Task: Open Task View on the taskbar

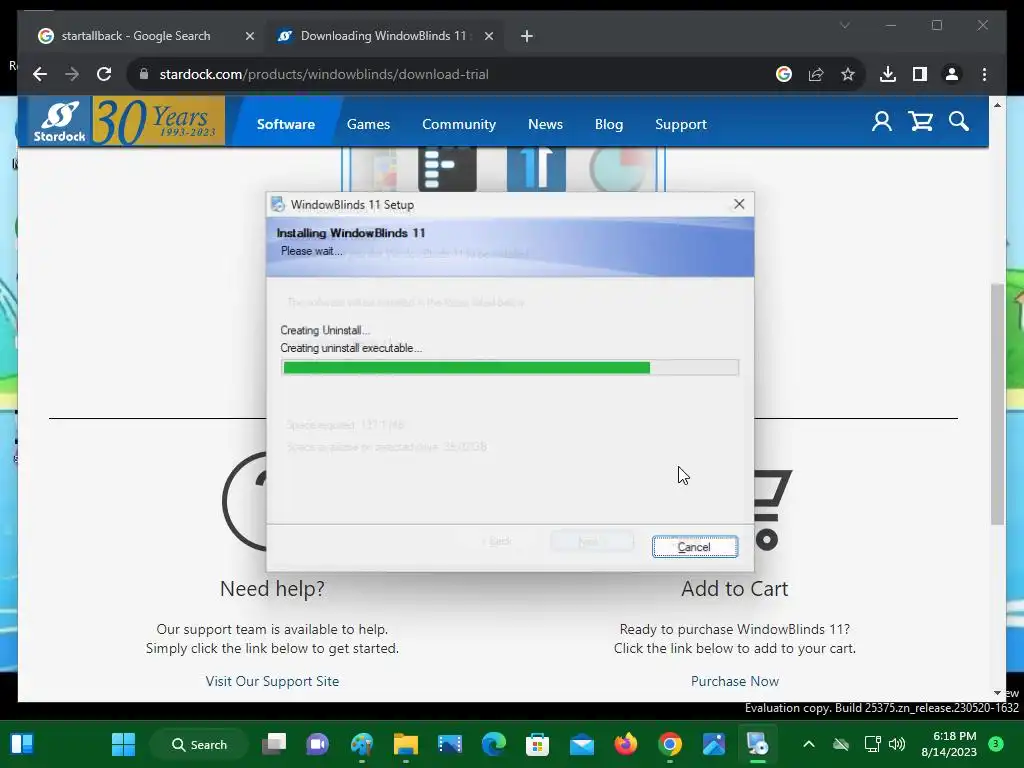Action: click(274, 744)
